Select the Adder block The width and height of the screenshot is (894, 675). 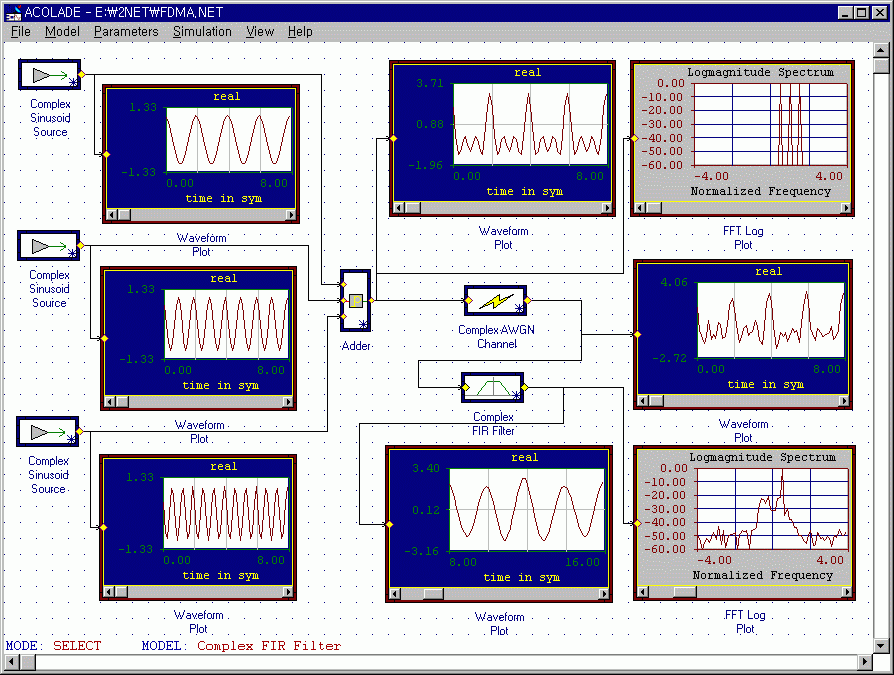[x=356, y=300]
